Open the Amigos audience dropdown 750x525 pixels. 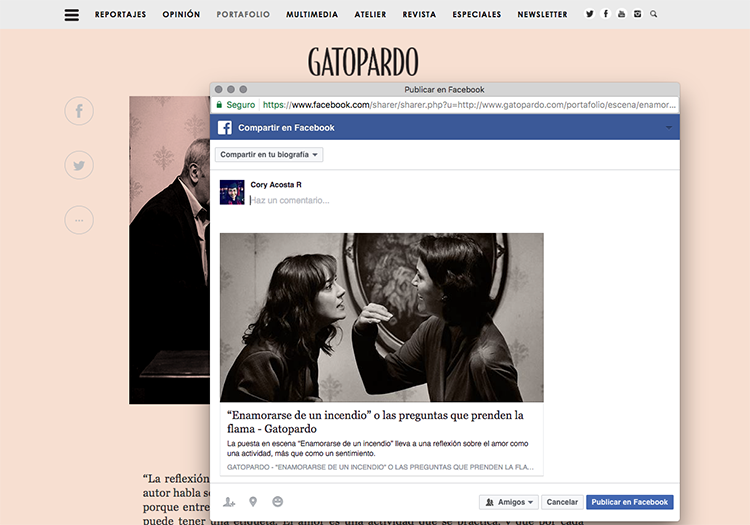(x=509, y=502)
